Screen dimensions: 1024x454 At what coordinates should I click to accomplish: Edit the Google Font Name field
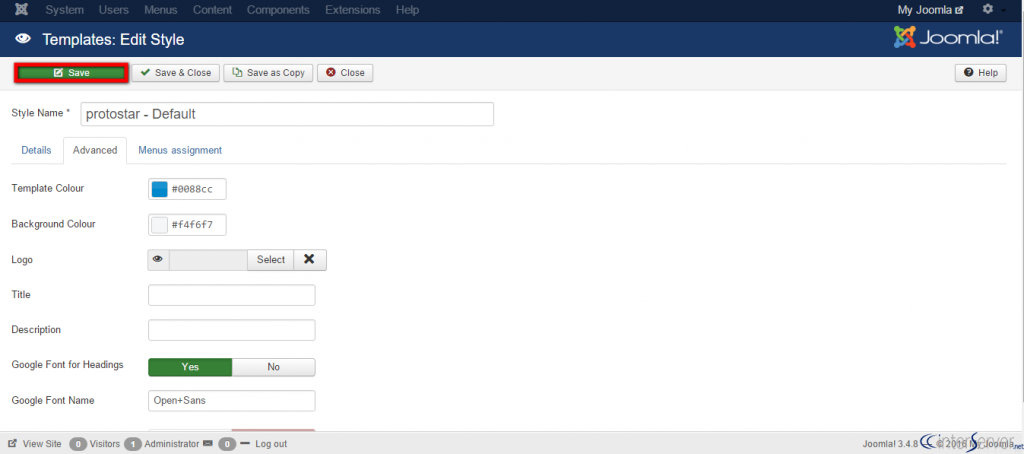[232, 400]
